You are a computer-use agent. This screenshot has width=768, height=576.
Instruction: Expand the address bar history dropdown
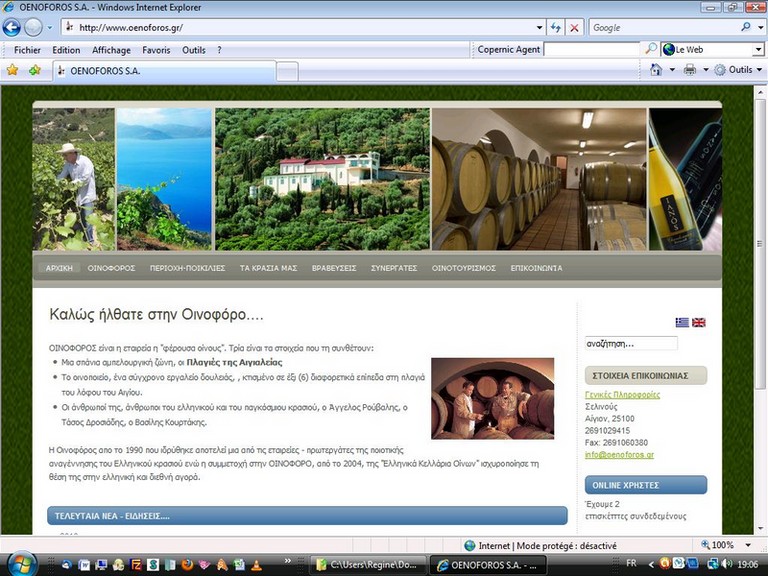tap(540, 28)
